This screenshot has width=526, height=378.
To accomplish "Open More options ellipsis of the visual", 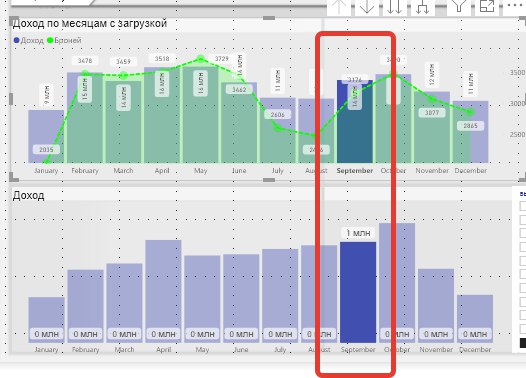I will coord(515,5).
